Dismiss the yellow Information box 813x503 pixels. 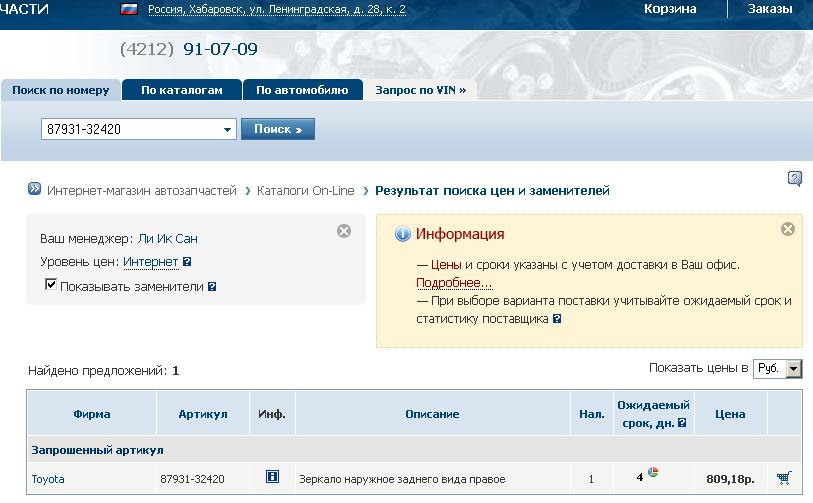(787, 229)
